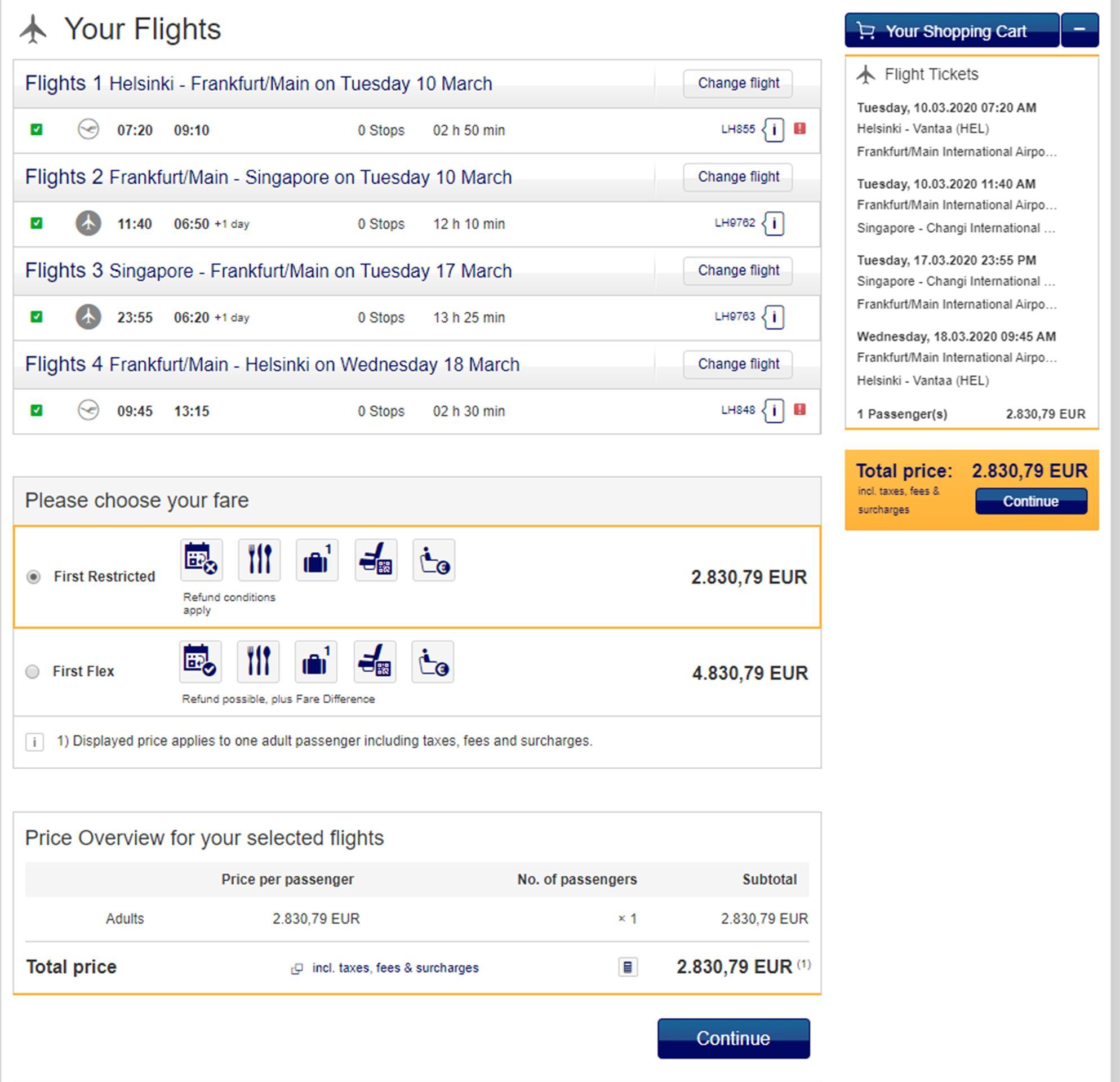Toggle green checkbox for 07:20 Helsinki flight
The height and width of the screenshot is (1082, 1120).
coord(36,130)
